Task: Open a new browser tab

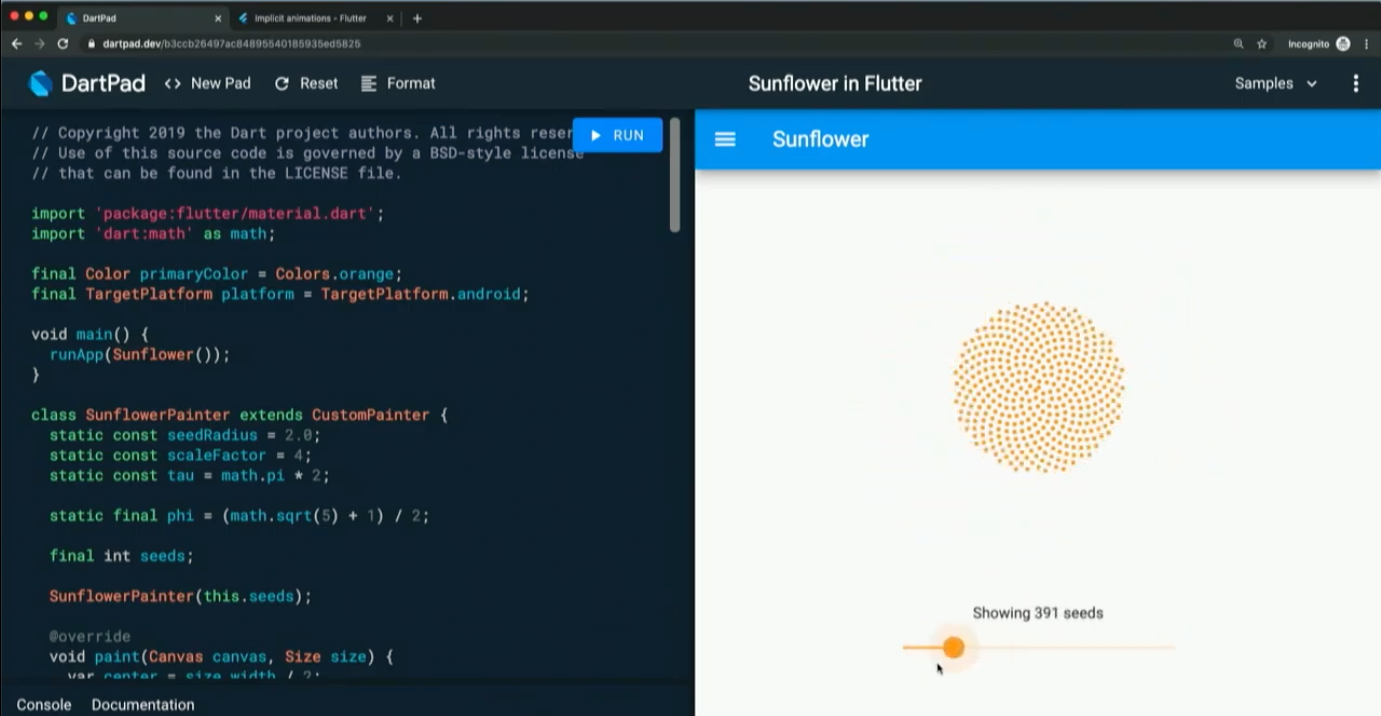Action: (x=417, y=18)
